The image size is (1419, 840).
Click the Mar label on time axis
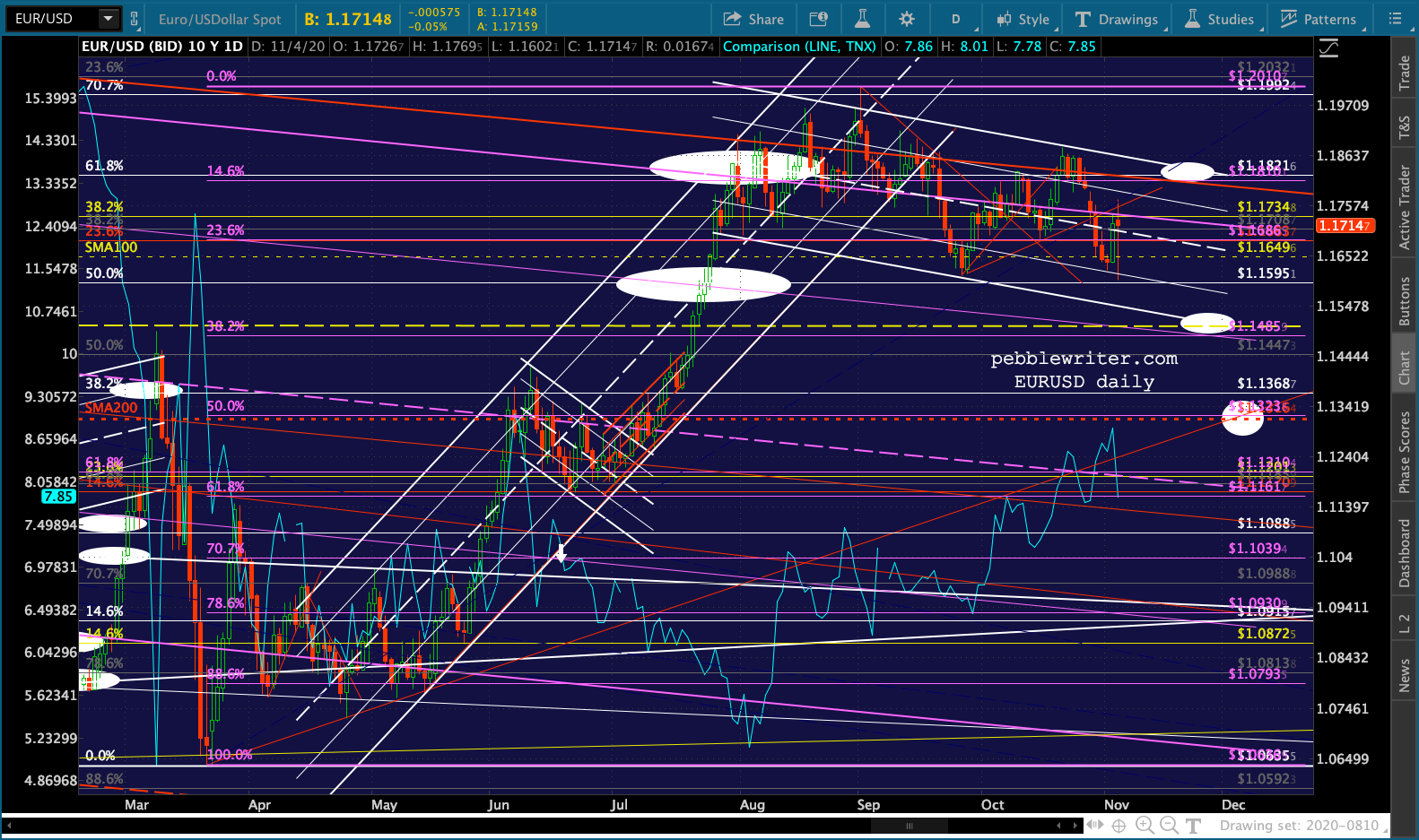pyautogui.click(x=136, y=805)
